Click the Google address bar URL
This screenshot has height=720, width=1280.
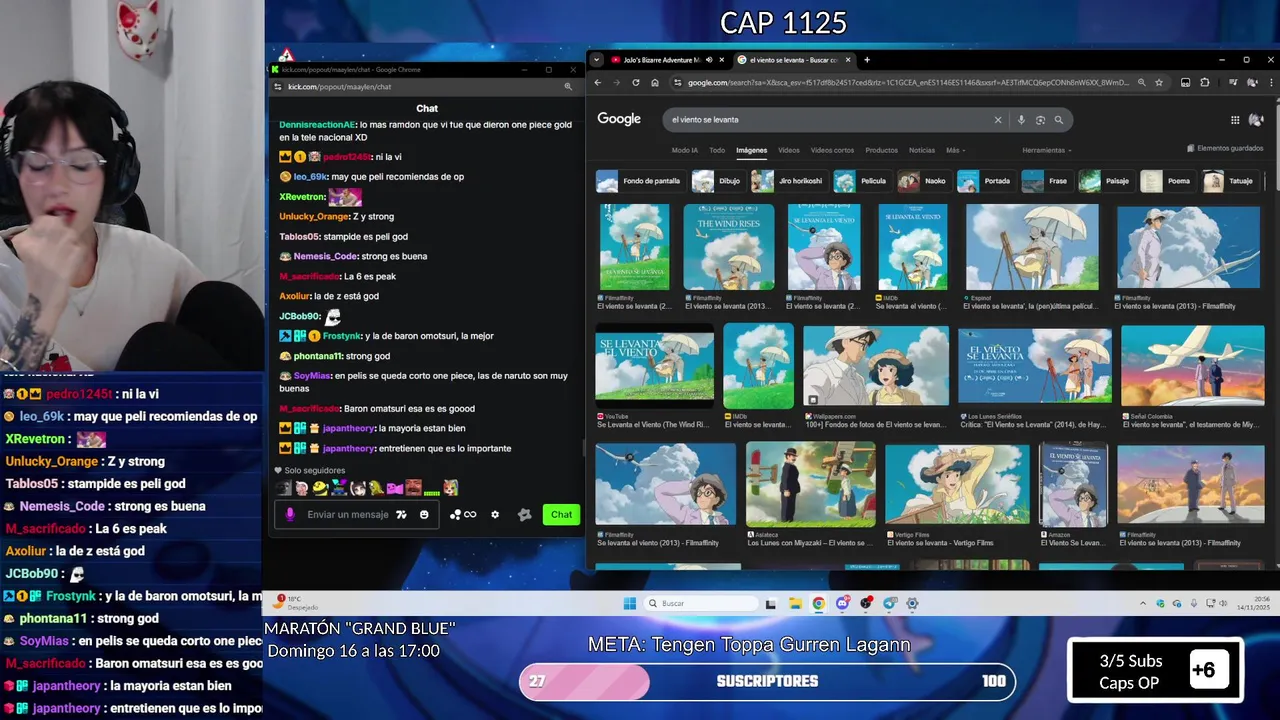(x=908, y=83)
